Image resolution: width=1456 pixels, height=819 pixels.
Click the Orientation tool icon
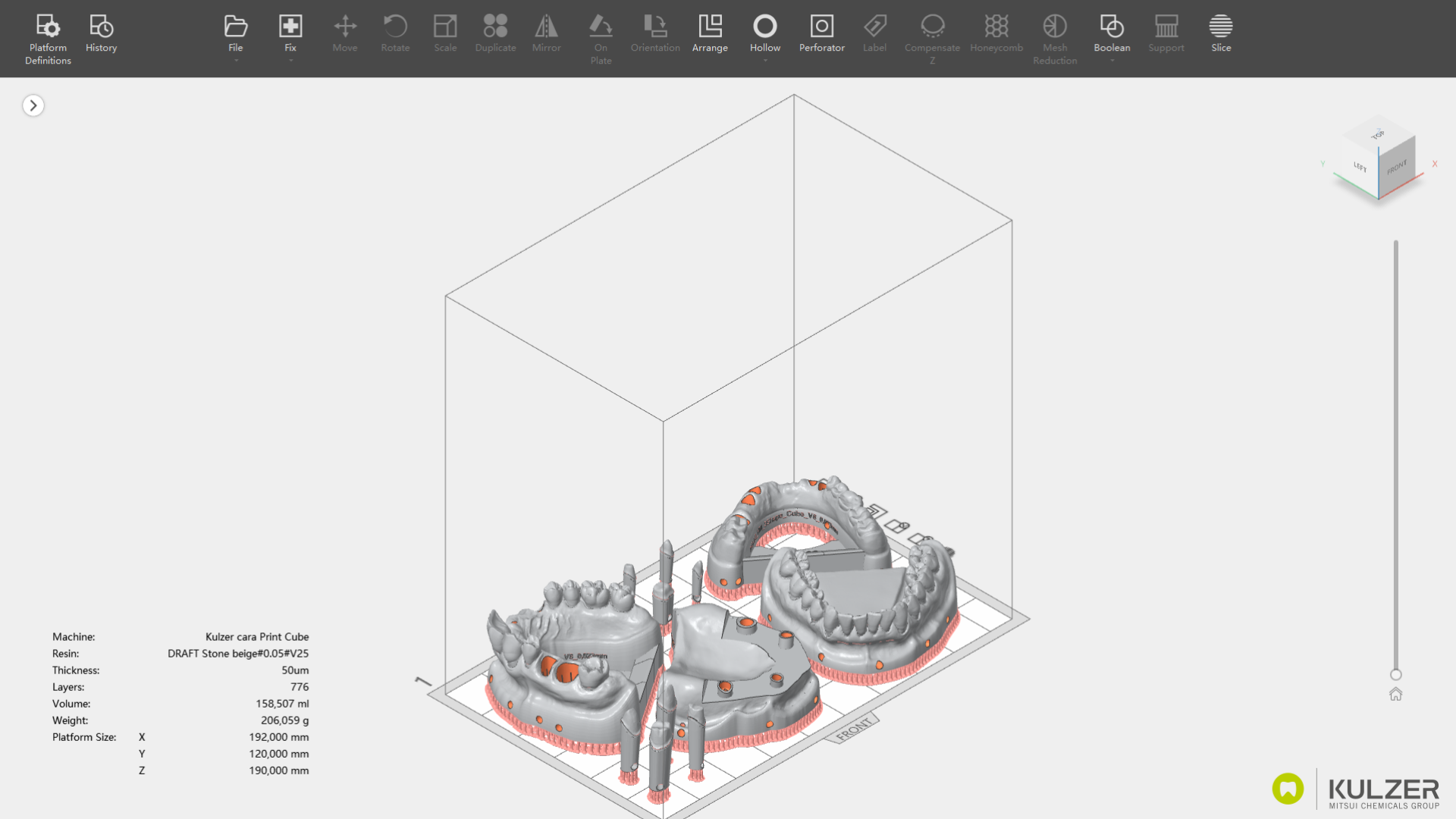pyautogui.click(x=655, y=27)
